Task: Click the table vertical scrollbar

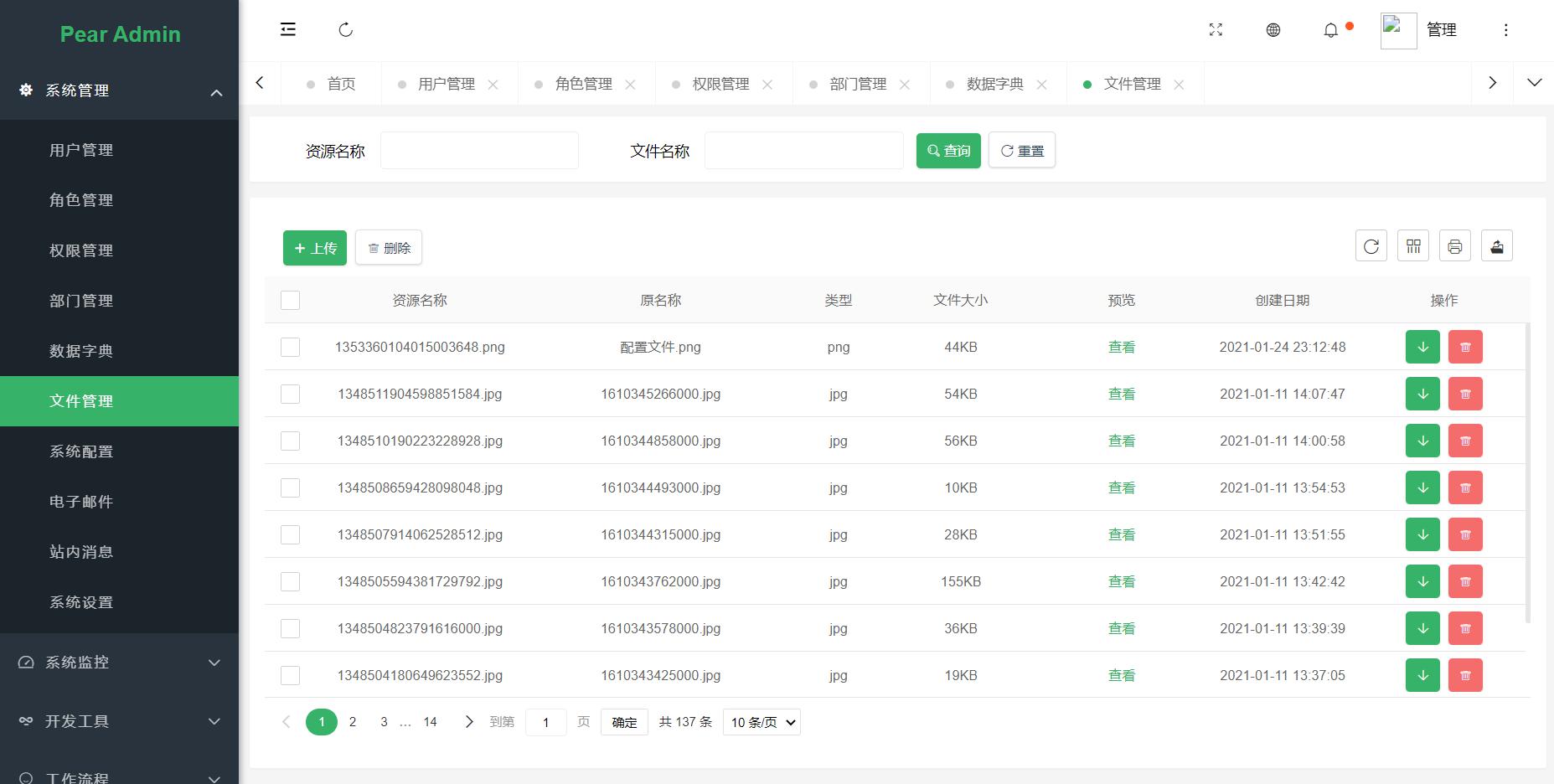Action: coord(1528,473)
